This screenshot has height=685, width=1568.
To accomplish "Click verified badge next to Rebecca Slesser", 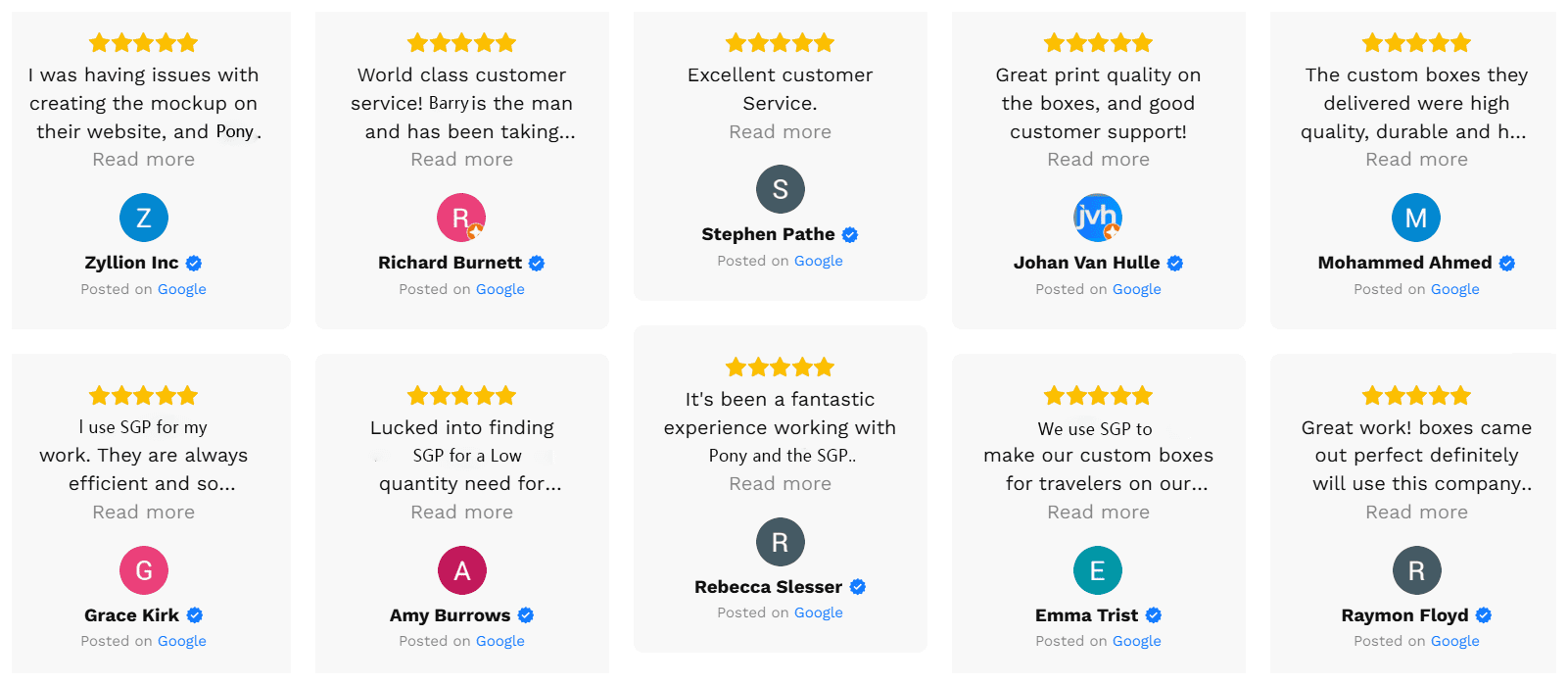I will click(858, 587).
